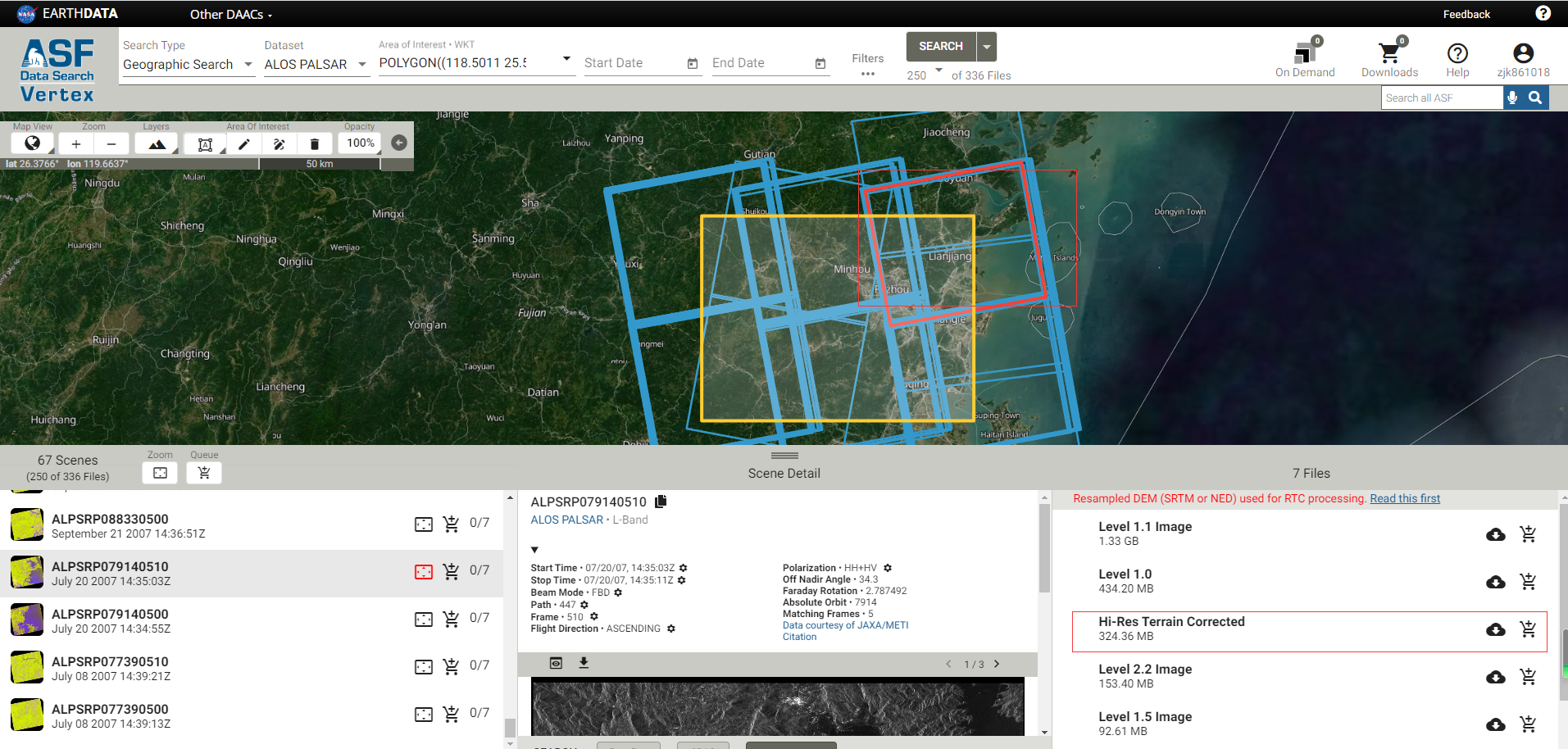Submit ASF site search magnifier

(x=1535, y=98)
